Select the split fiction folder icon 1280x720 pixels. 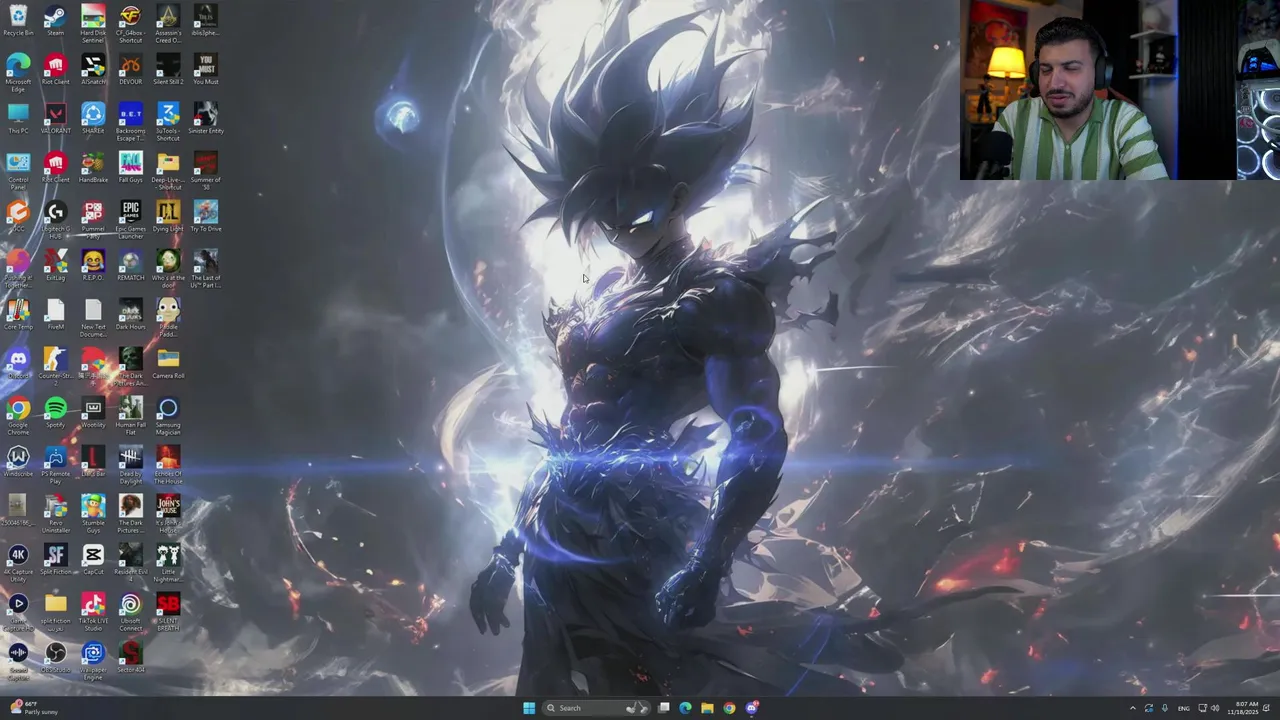pos(55,612)
